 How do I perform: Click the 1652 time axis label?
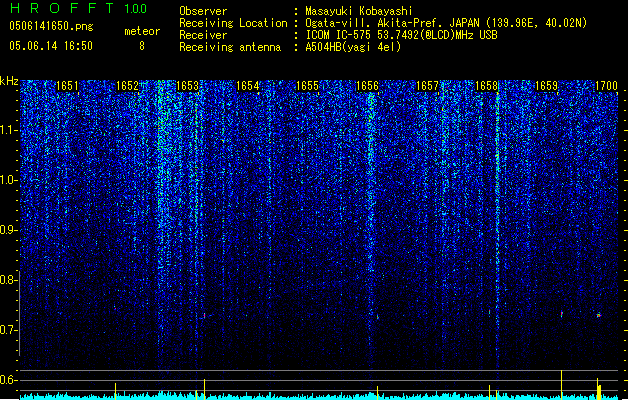pyautogui.click(x=127, y=86)
